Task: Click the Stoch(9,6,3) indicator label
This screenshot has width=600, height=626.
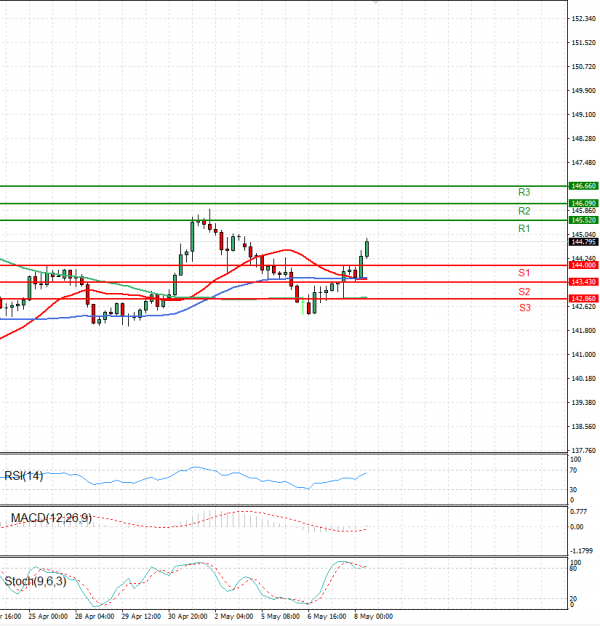Action: [x=35, y=581]
